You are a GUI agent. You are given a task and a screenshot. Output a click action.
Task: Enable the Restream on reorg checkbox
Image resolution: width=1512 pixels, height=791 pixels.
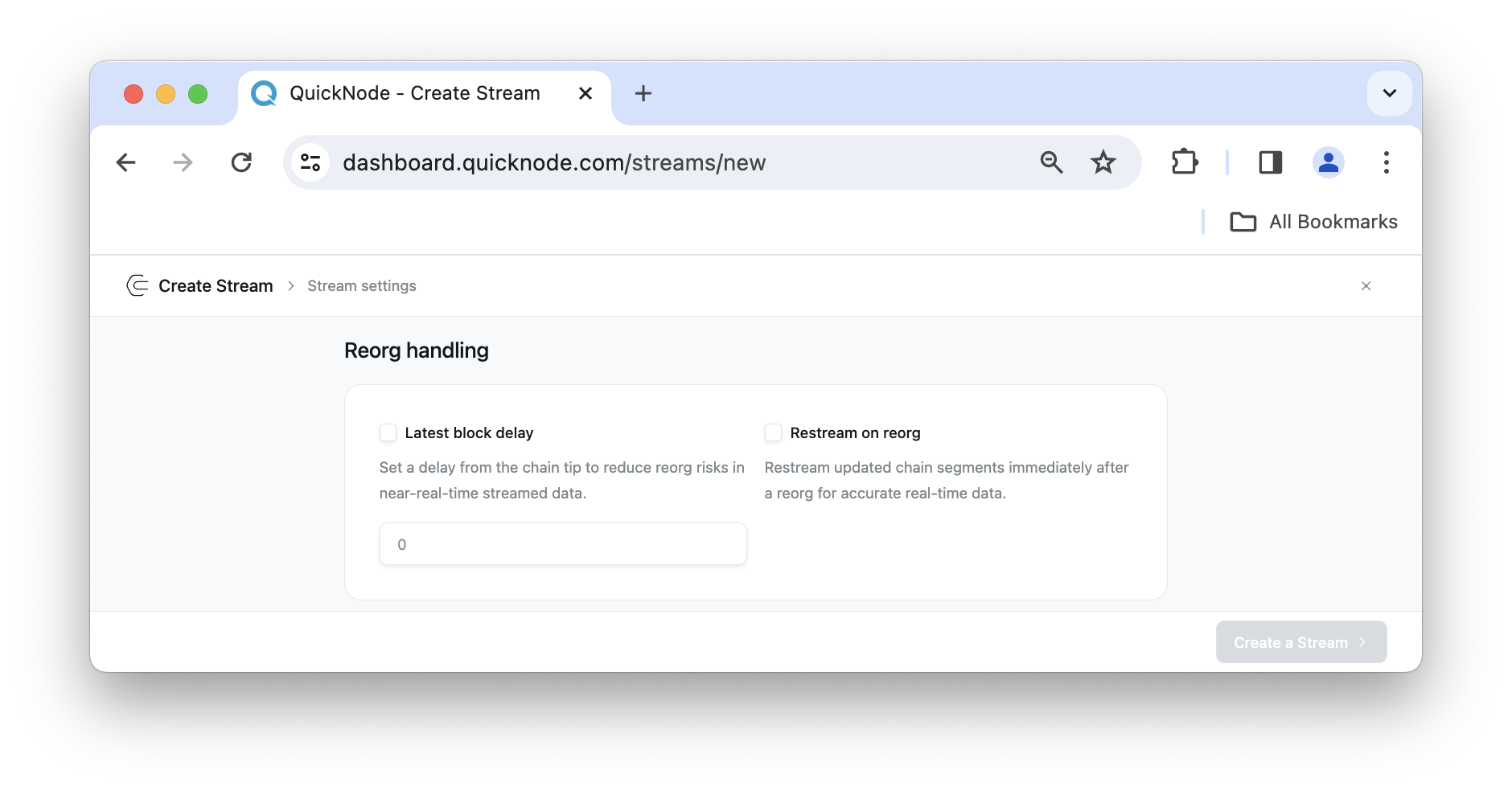tap(773, 432)
